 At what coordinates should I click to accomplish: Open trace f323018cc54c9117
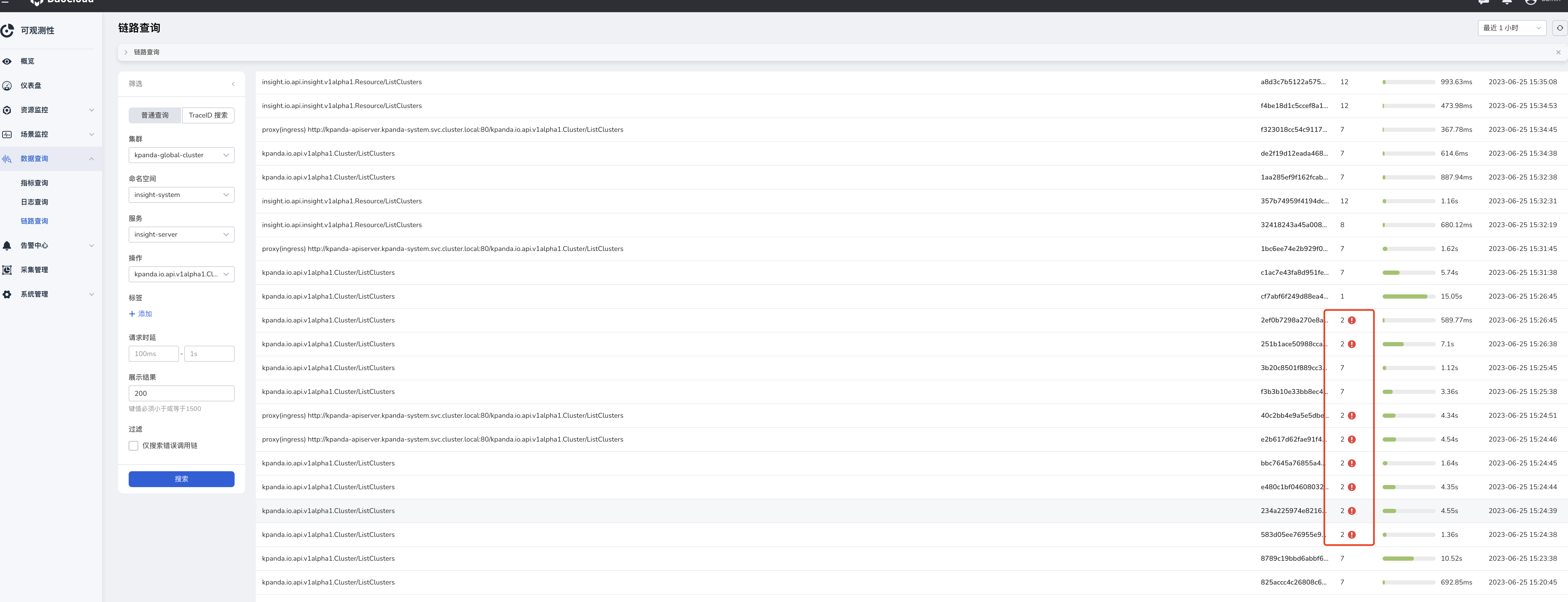pyautogui.click(x=1293, y=130)
